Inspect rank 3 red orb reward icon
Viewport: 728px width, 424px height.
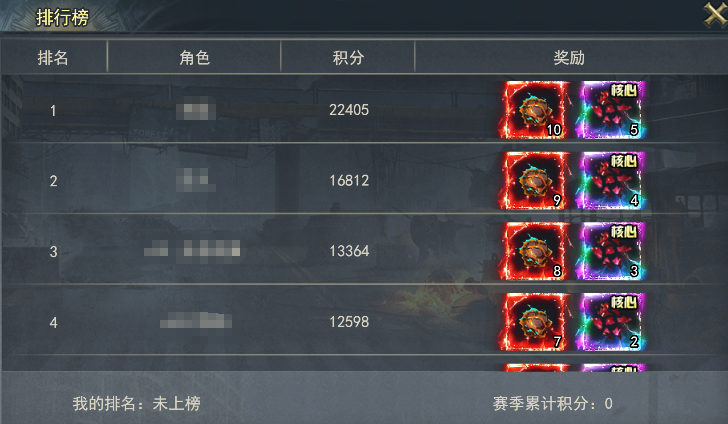pos(534,251)
